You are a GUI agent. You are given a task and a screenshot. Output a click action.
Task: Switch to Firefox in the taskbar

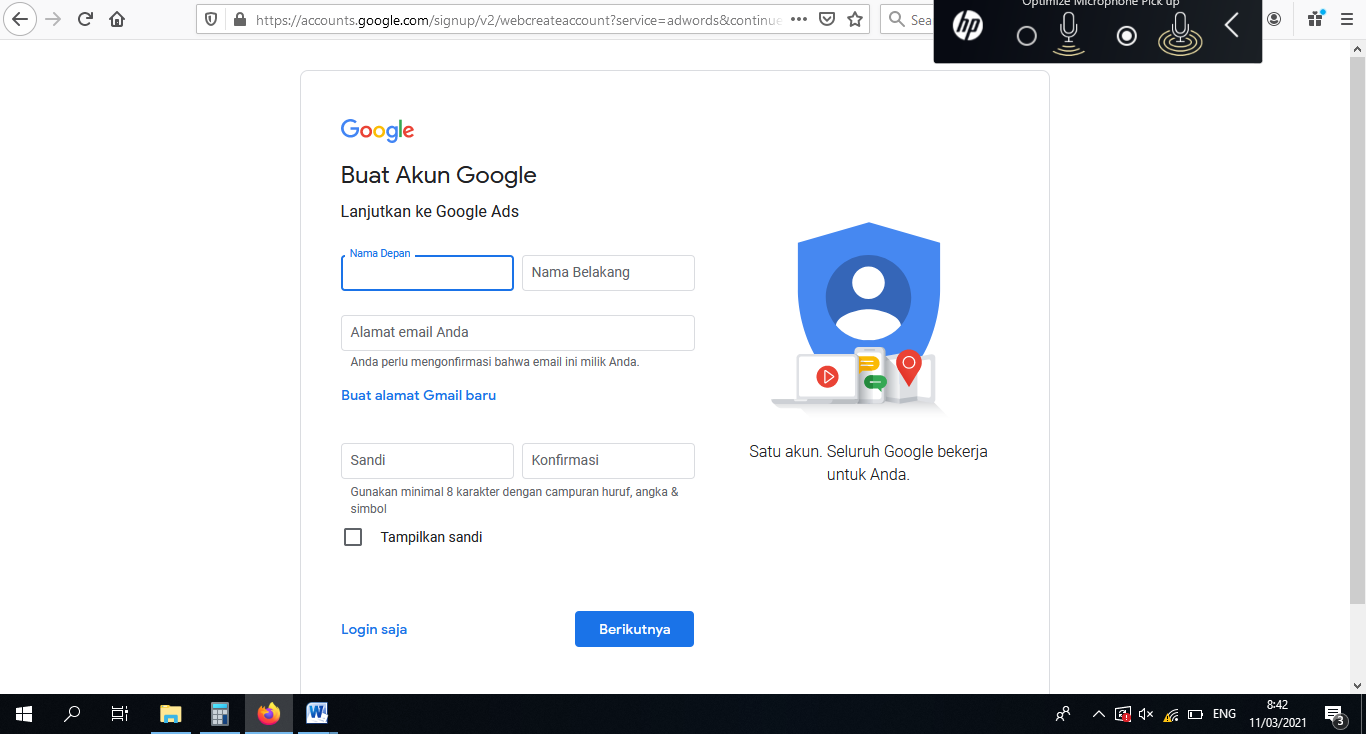(268, 714)
